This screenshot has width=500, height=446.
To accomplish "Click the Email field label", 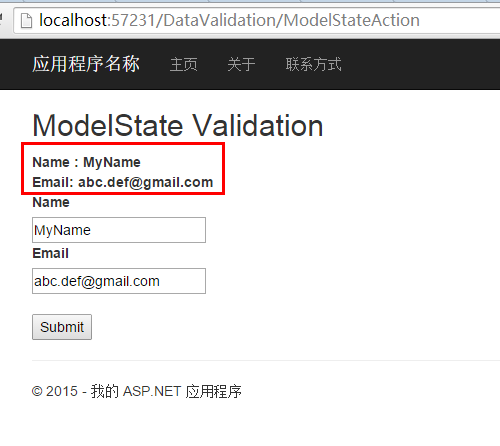I will tap(50, 253).
